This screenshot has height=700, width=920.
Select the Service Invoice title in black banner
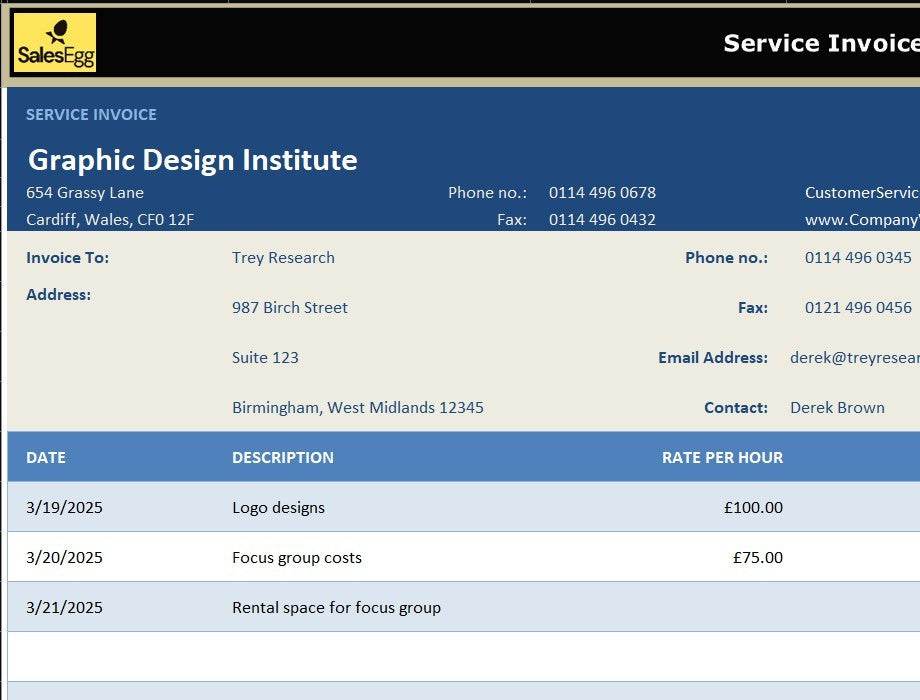click(820, 43)
